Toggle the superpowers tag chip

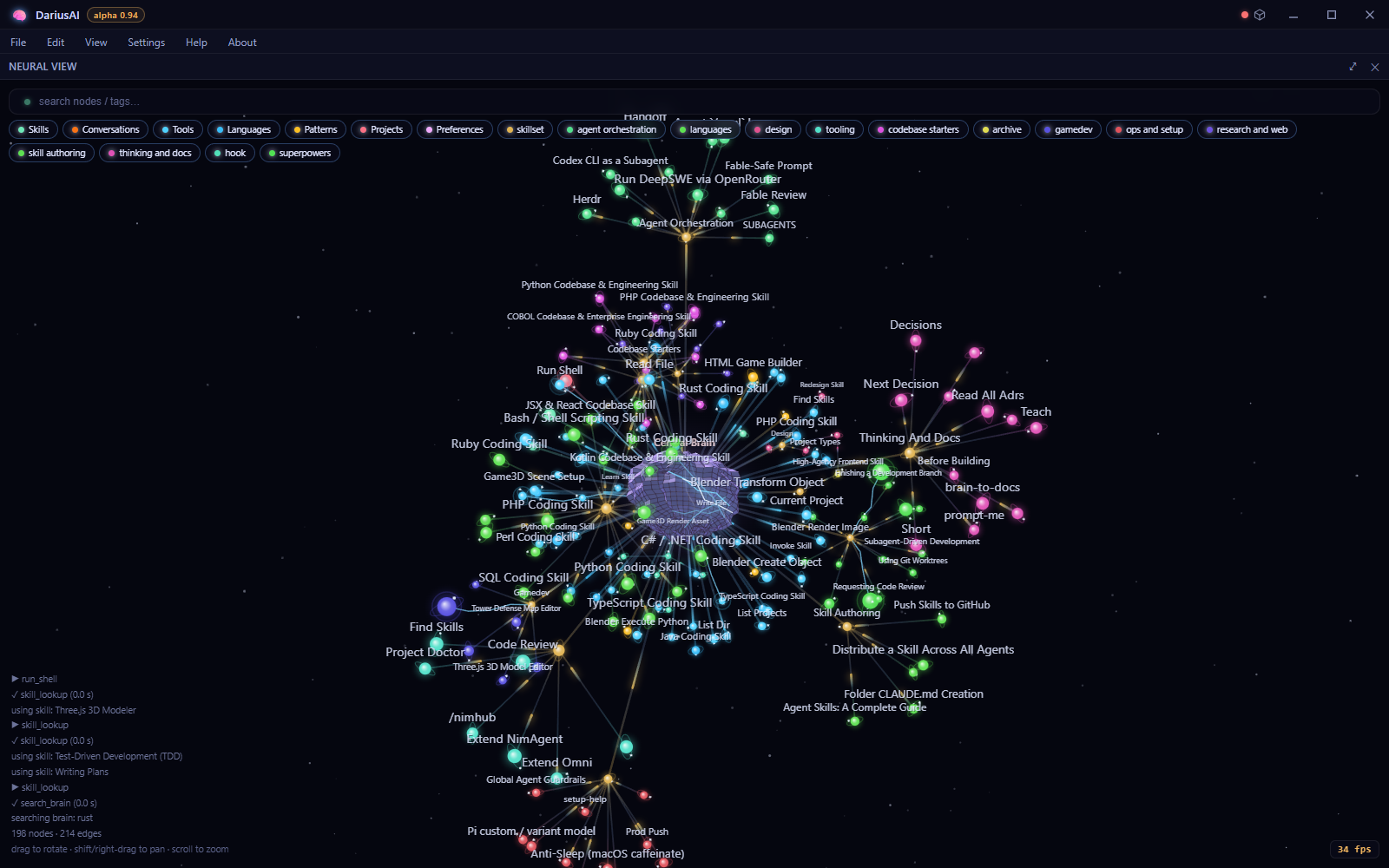(300, 153)
